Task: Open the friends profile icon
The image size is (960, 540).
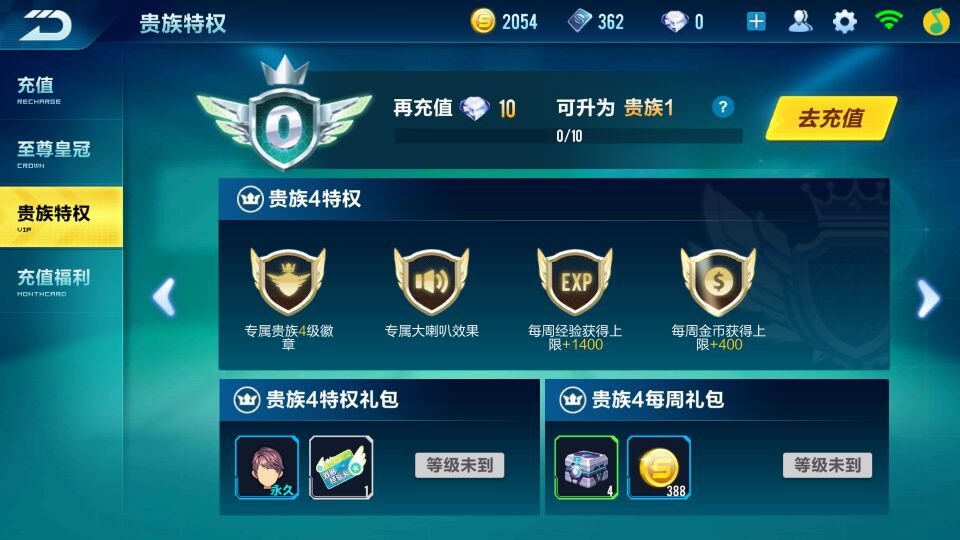Action: click(x=800, y=21)
